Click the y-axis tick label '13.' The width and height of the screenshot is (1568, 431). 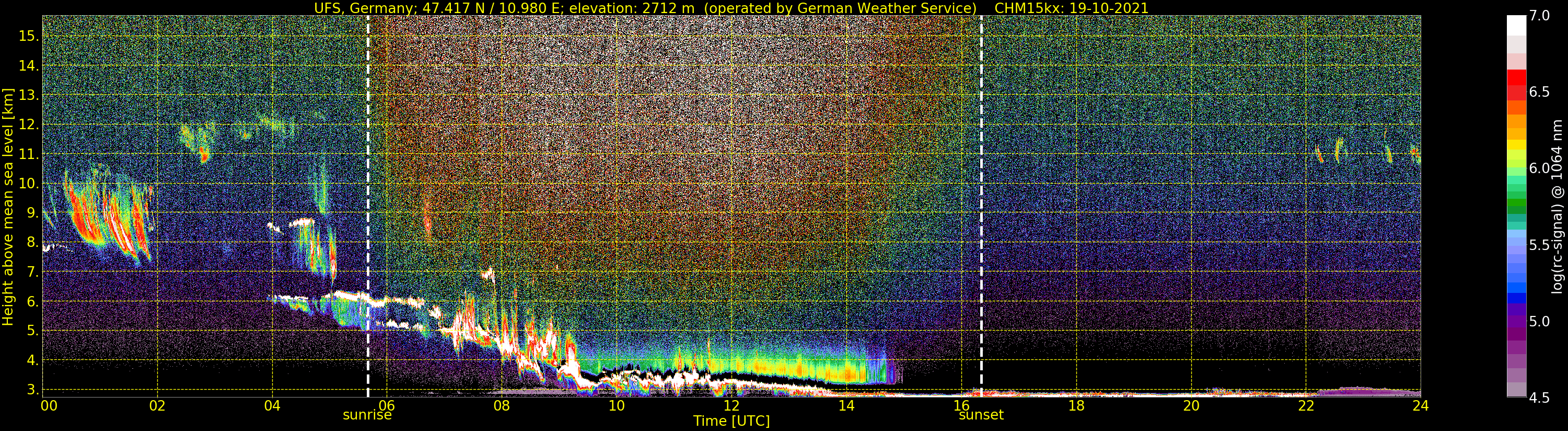pos(29,95)
